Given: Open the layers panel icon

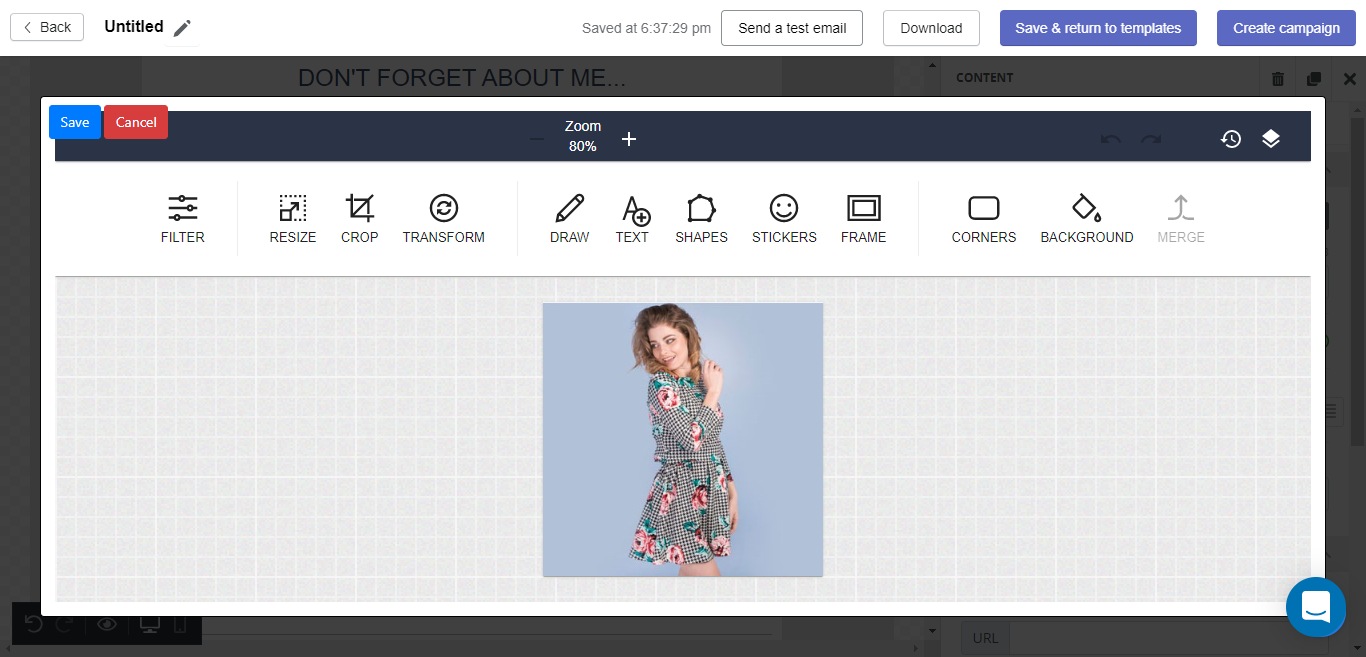Looking at the screenshot, I should [1271, 139].
